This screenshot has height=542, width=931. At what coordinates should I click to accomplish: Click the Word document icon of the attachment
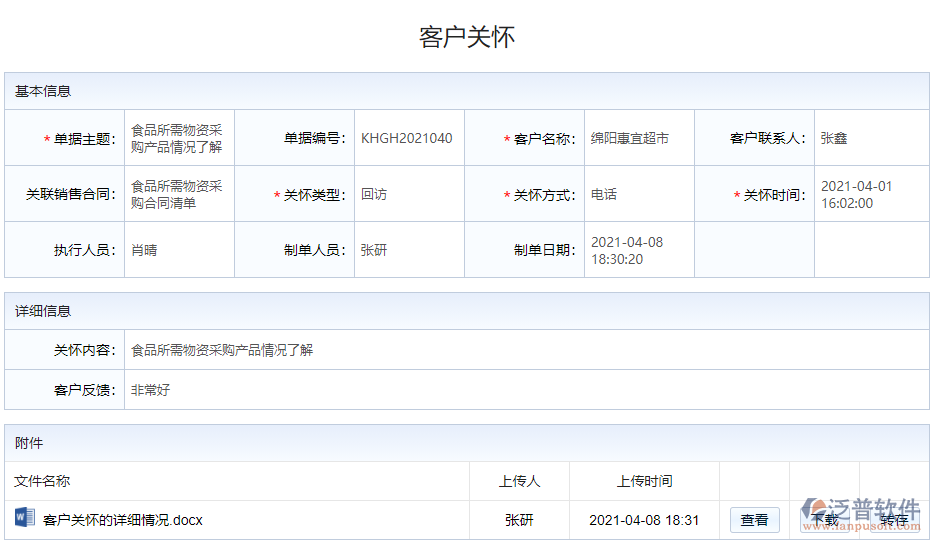(x=24, y=518)
